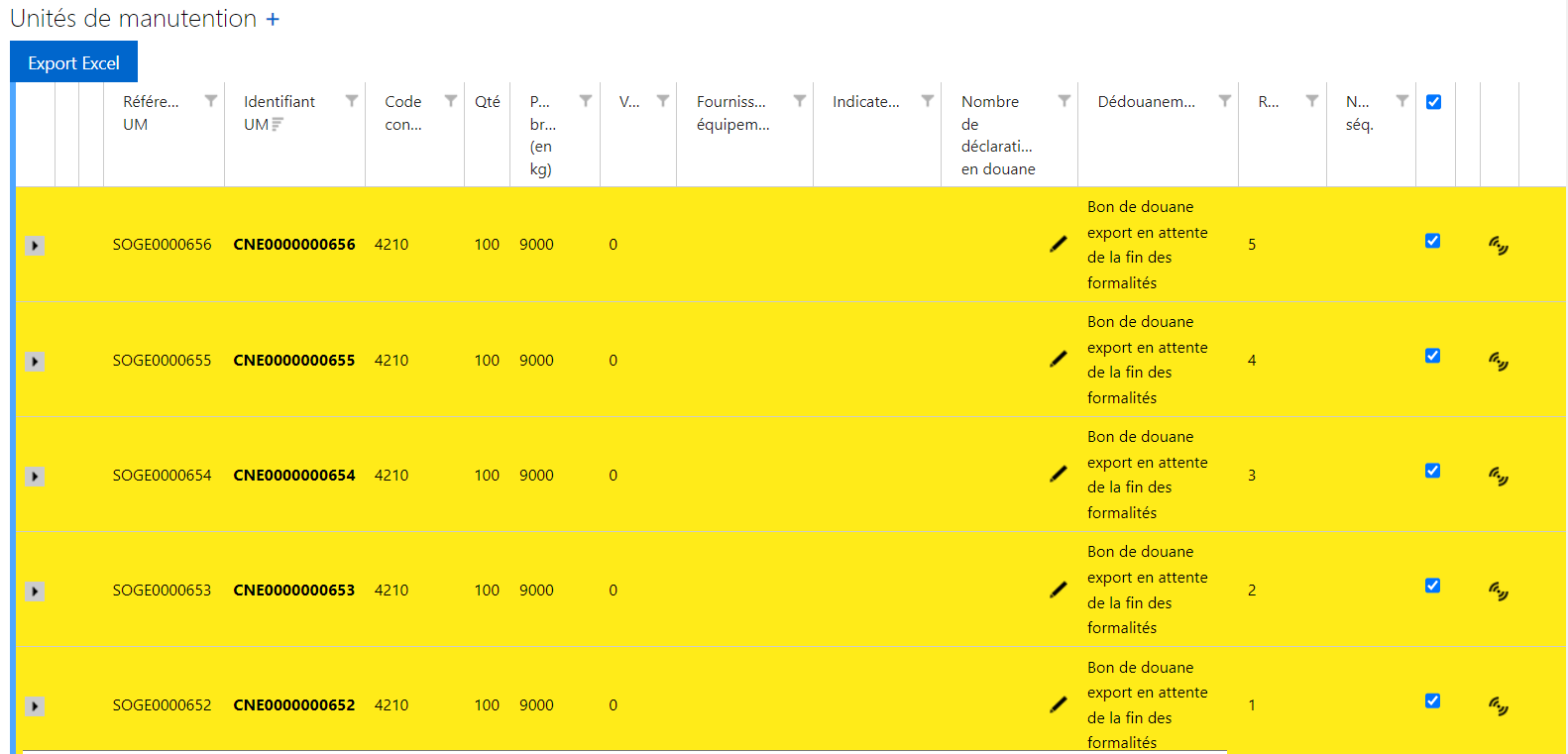
Task: Open filter for Dédouanement column
Action: [x=1225, y=101]
